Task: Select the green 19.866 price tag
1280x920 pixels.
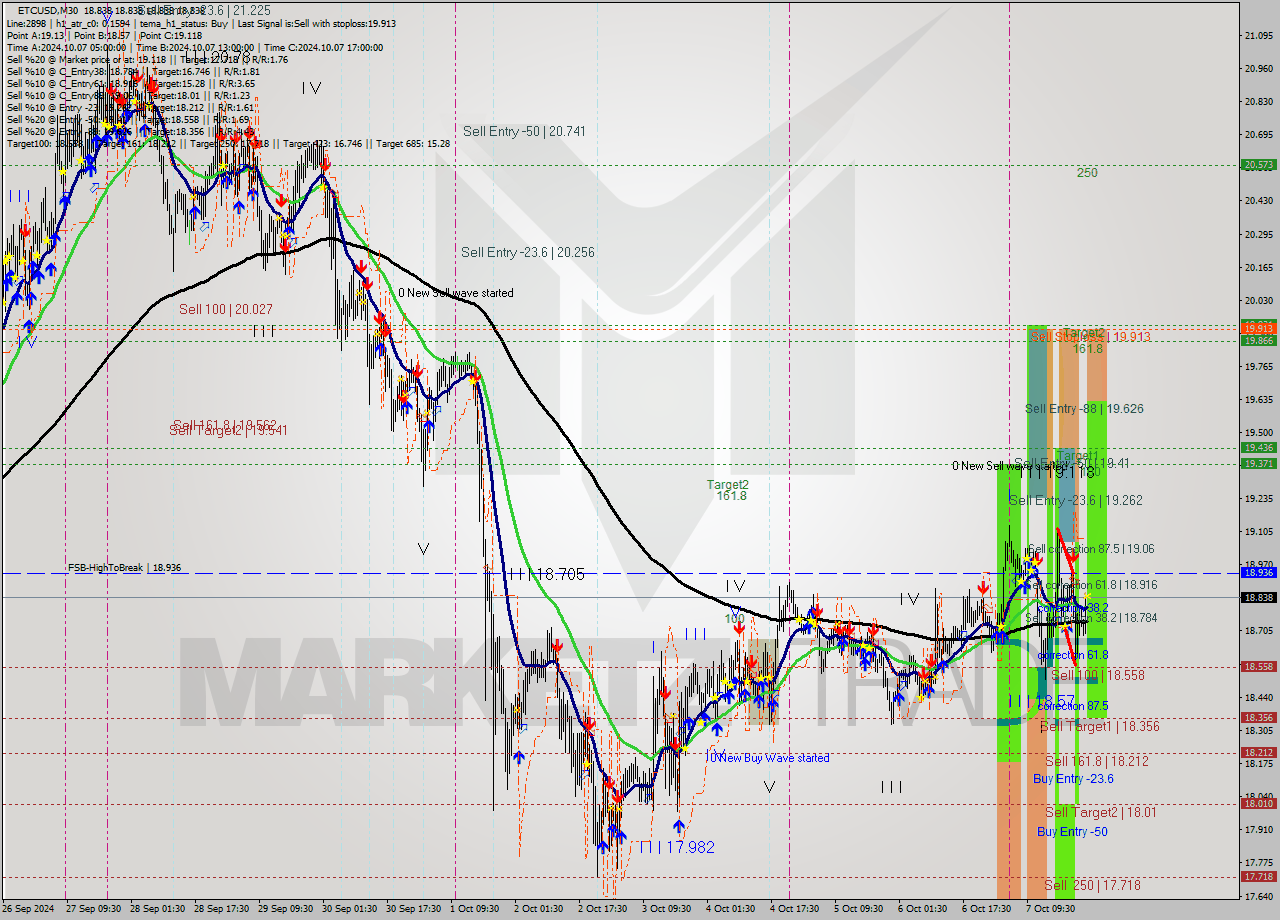Action: (1258, 340)
